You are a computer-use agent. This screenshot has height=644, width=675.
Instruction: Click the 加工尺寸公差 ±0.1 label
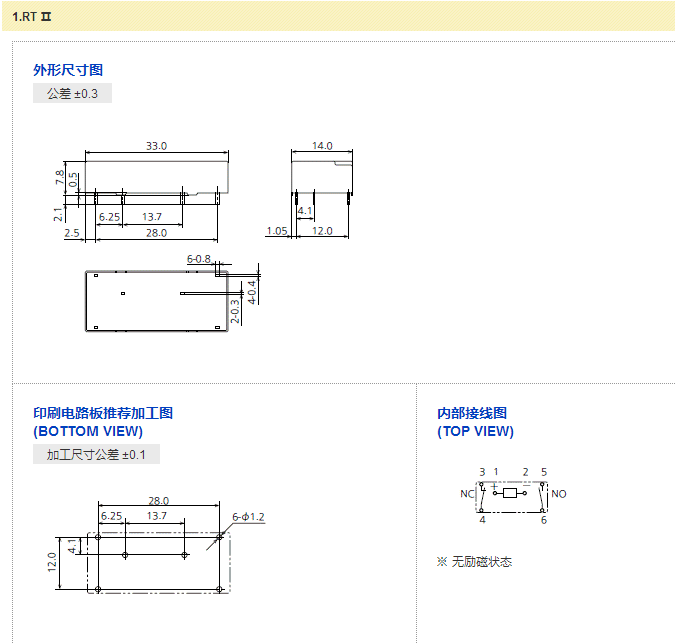click(x=96, y=455)
